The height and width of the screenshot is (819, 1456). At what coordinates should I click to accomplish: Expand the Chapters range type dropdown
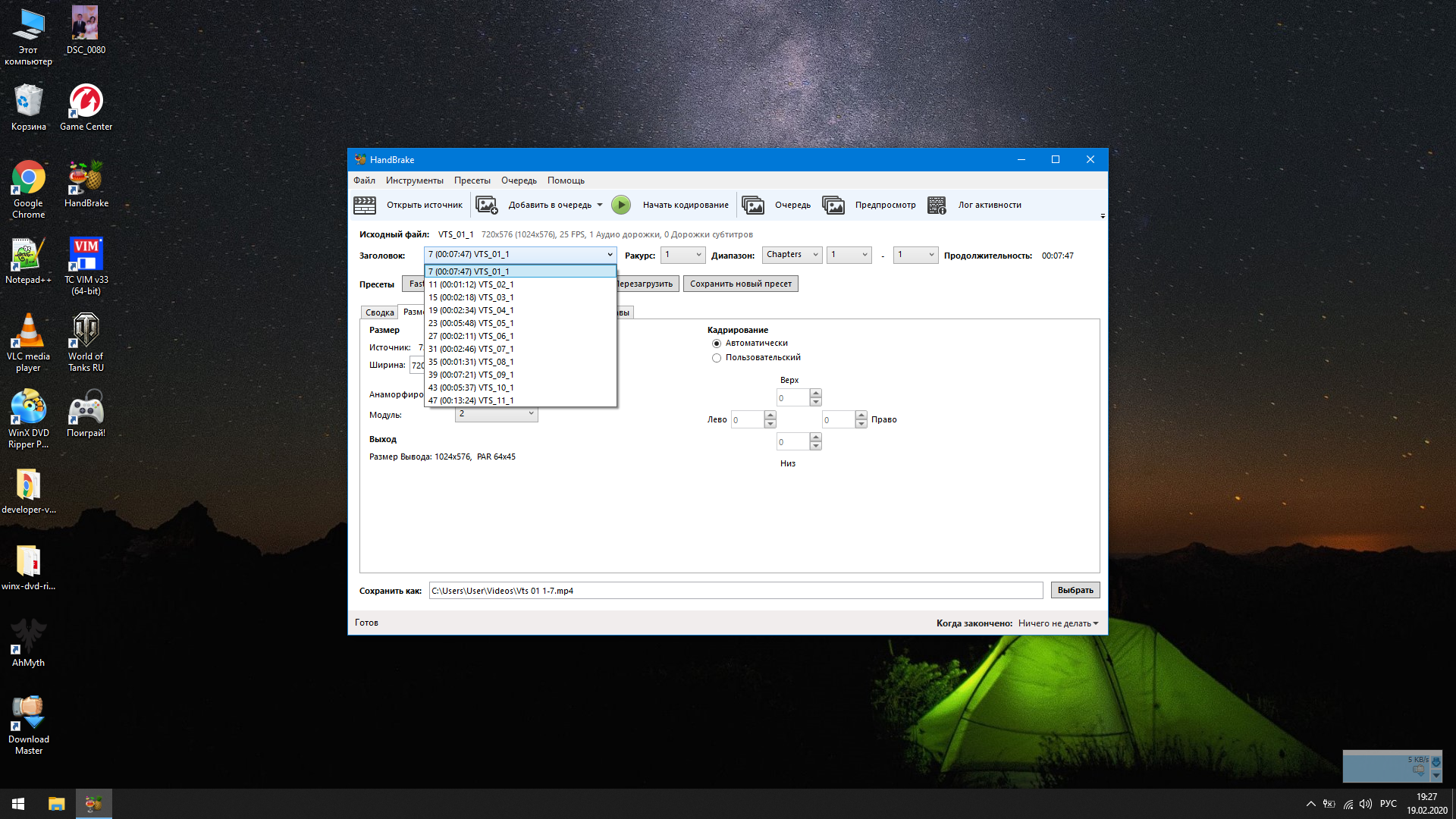tap(792, 255)
